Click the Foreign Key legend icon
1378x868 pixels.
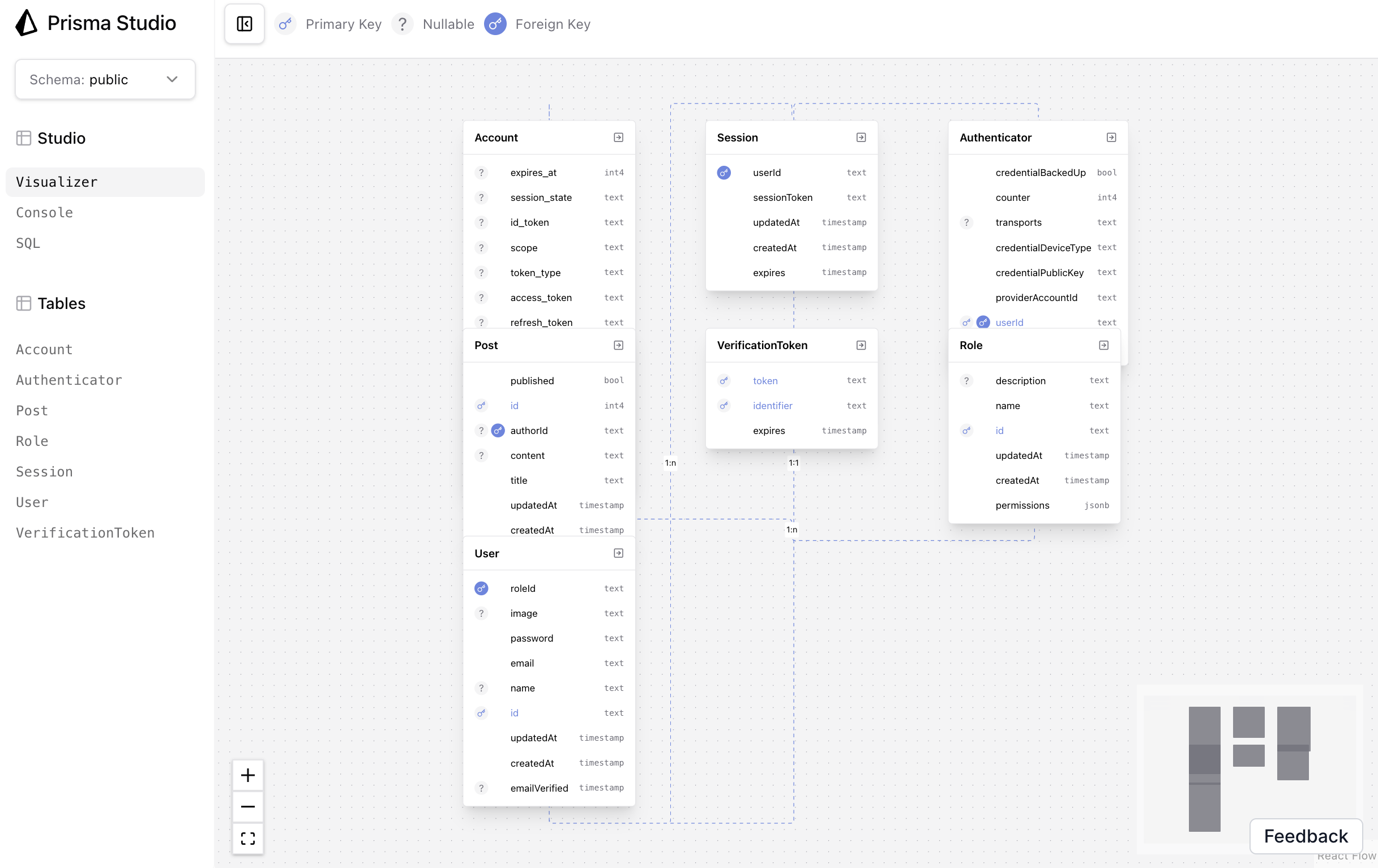(495, 24)
